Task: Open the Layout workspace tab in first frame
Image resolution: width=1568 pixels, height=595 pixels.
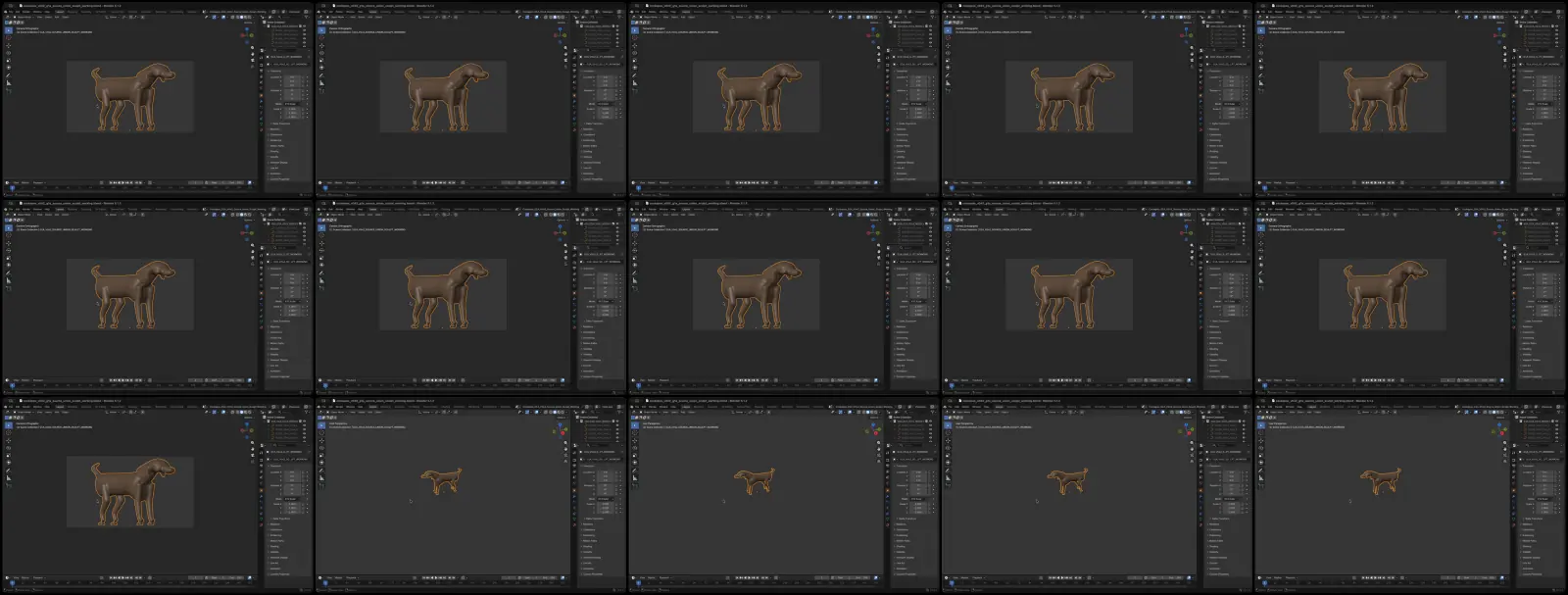Action: [60, 12]
